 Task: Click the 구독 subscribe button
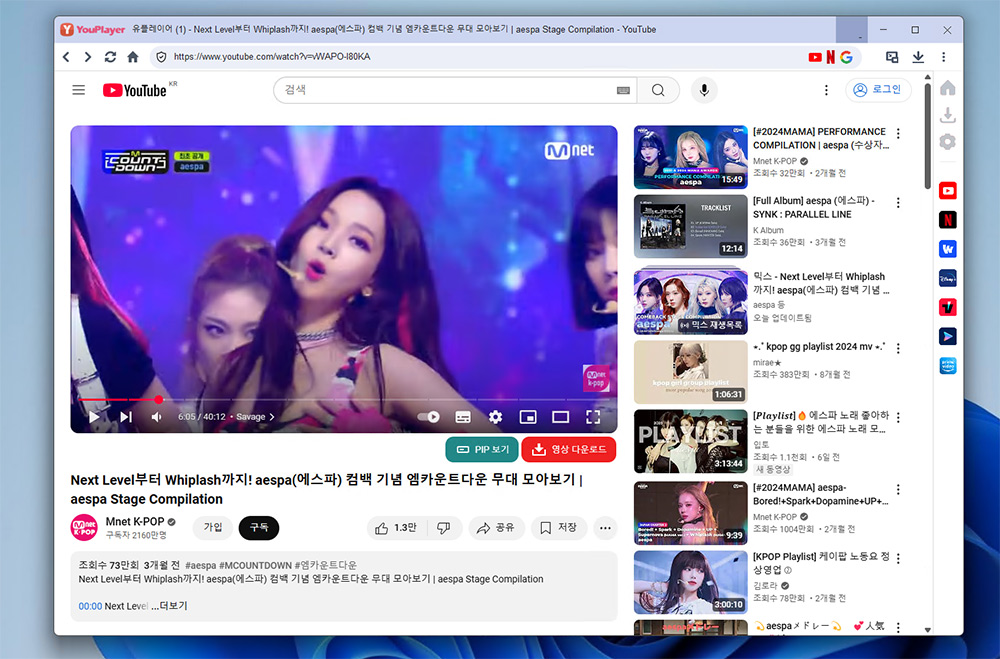[x=259, y=528]
